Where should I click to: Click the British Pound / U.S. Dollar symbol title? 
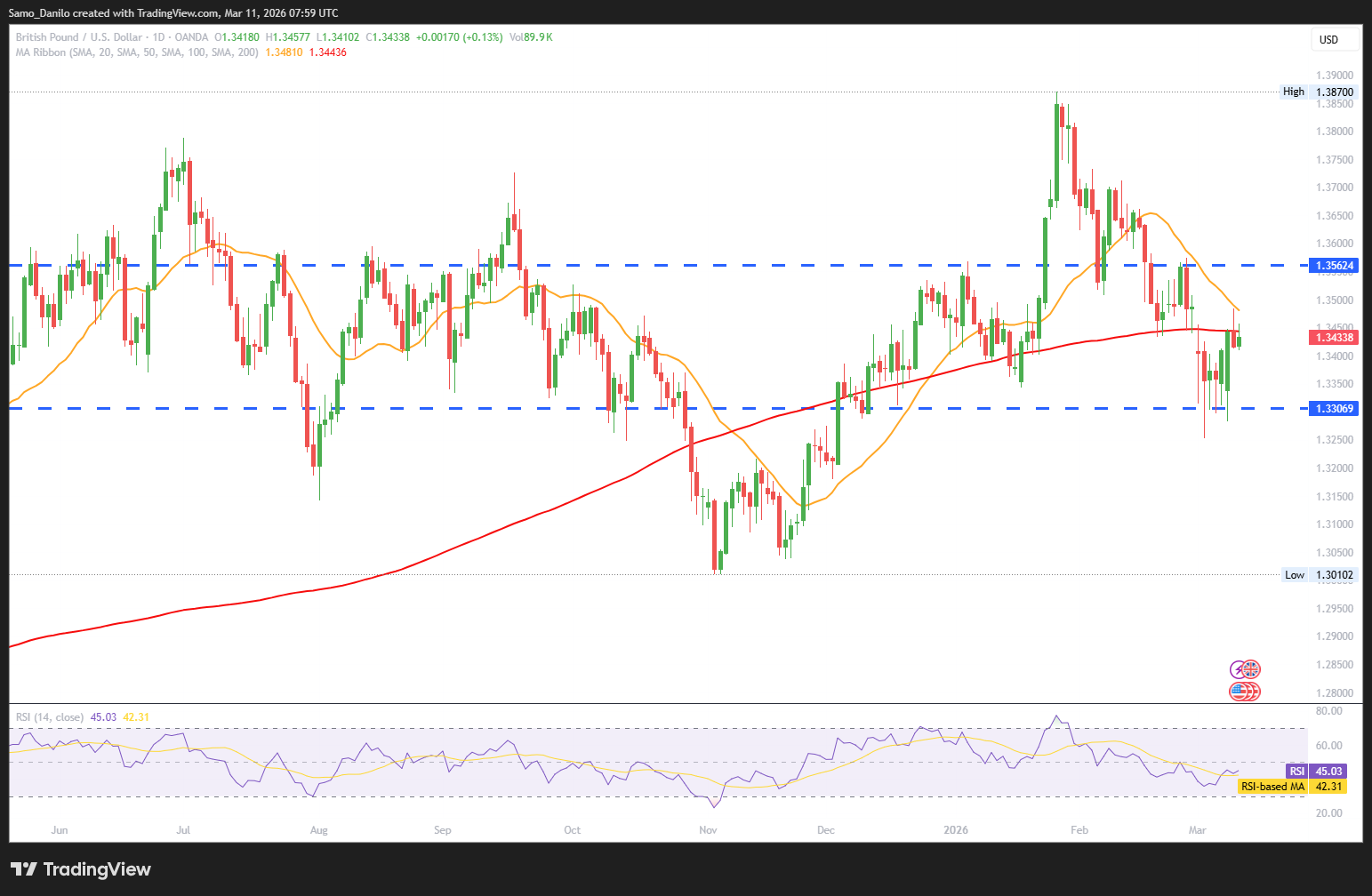point(78,37)
